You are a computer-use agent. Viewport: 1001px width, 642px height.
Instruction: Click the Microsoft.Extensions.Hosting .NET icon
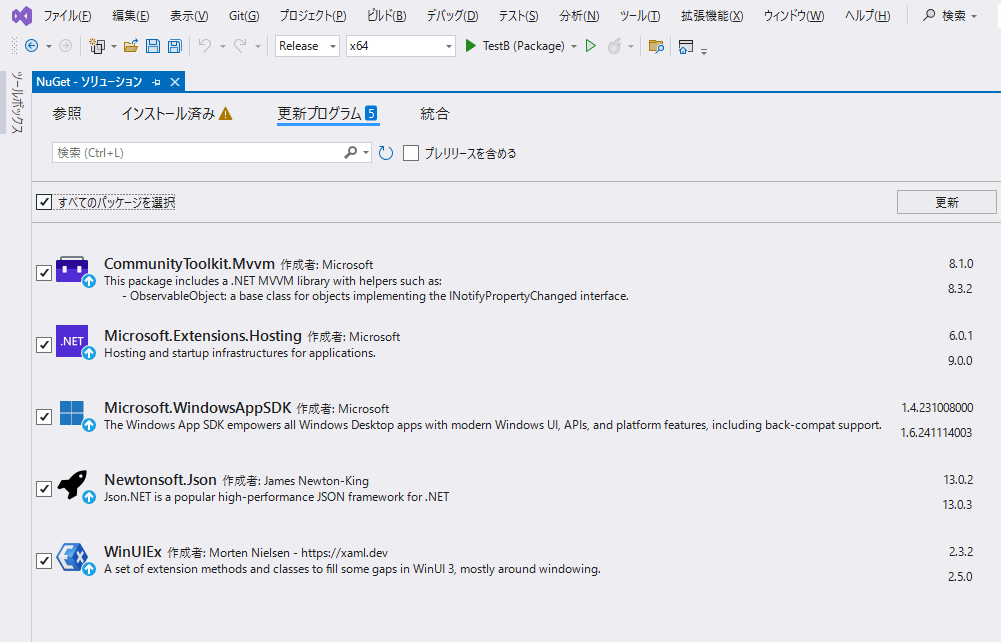click(x=72, y=341)
